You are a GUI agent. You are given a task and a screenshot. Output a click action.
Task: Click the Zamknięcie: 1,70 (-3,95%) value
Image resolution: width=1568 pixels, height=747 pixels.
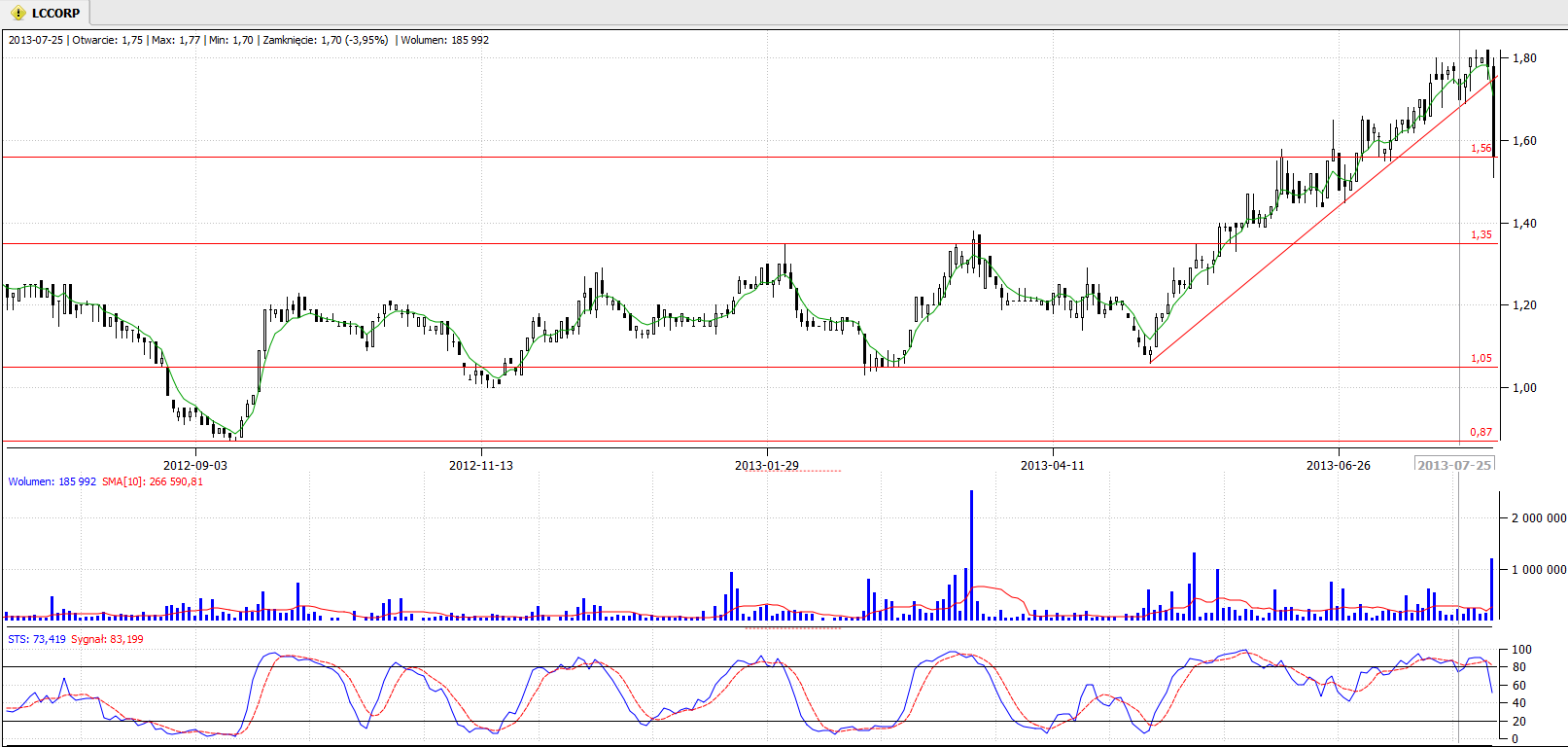click(x=326, y=40)
